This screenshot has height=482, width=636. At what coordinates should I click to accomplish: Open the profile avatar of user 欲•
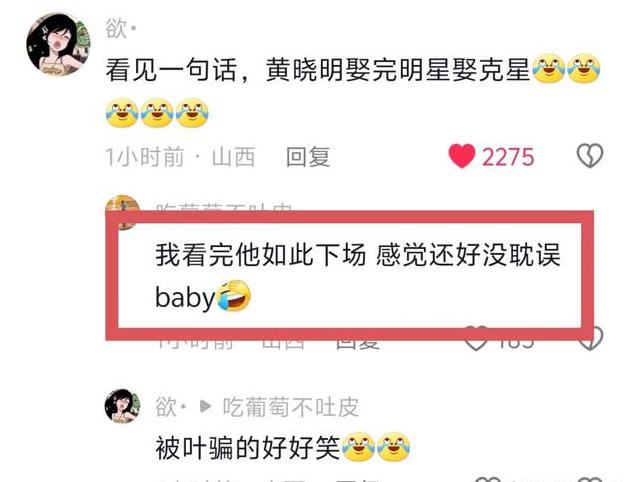(58, 44)
